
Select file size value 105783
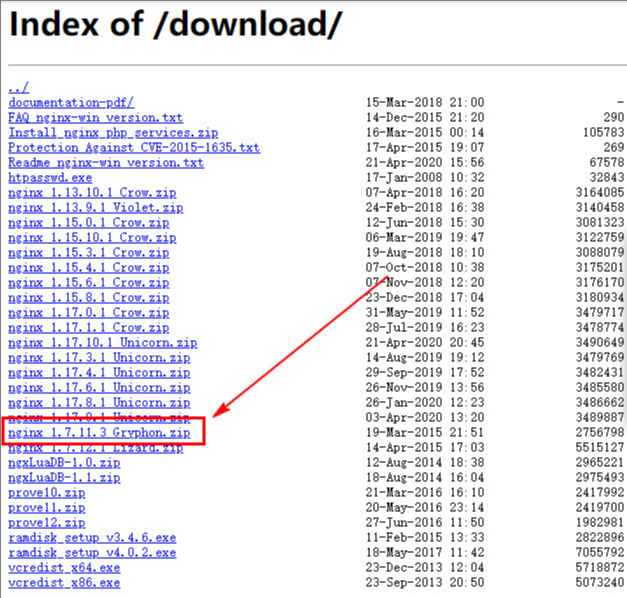pos(603,132)
